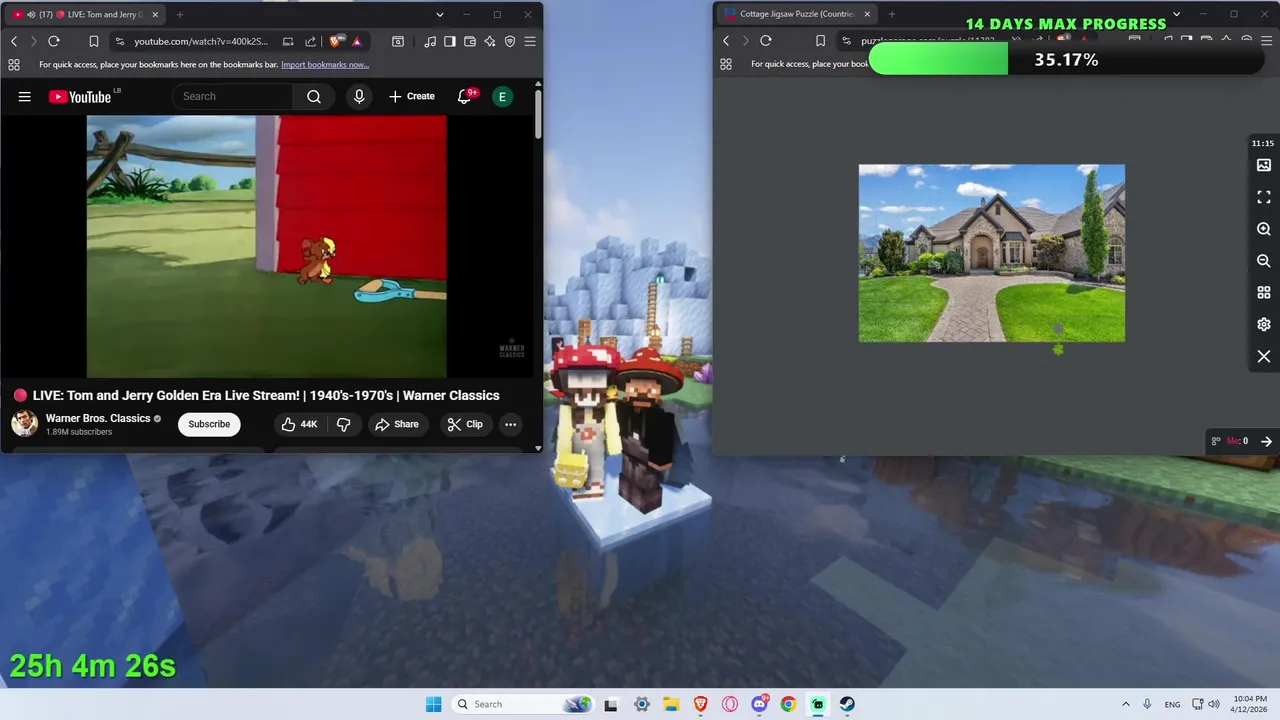Show hidden system tray icons
The height and width of the screenshot is (720, 1280).
pyautogui.click(x=1125, y=704)
